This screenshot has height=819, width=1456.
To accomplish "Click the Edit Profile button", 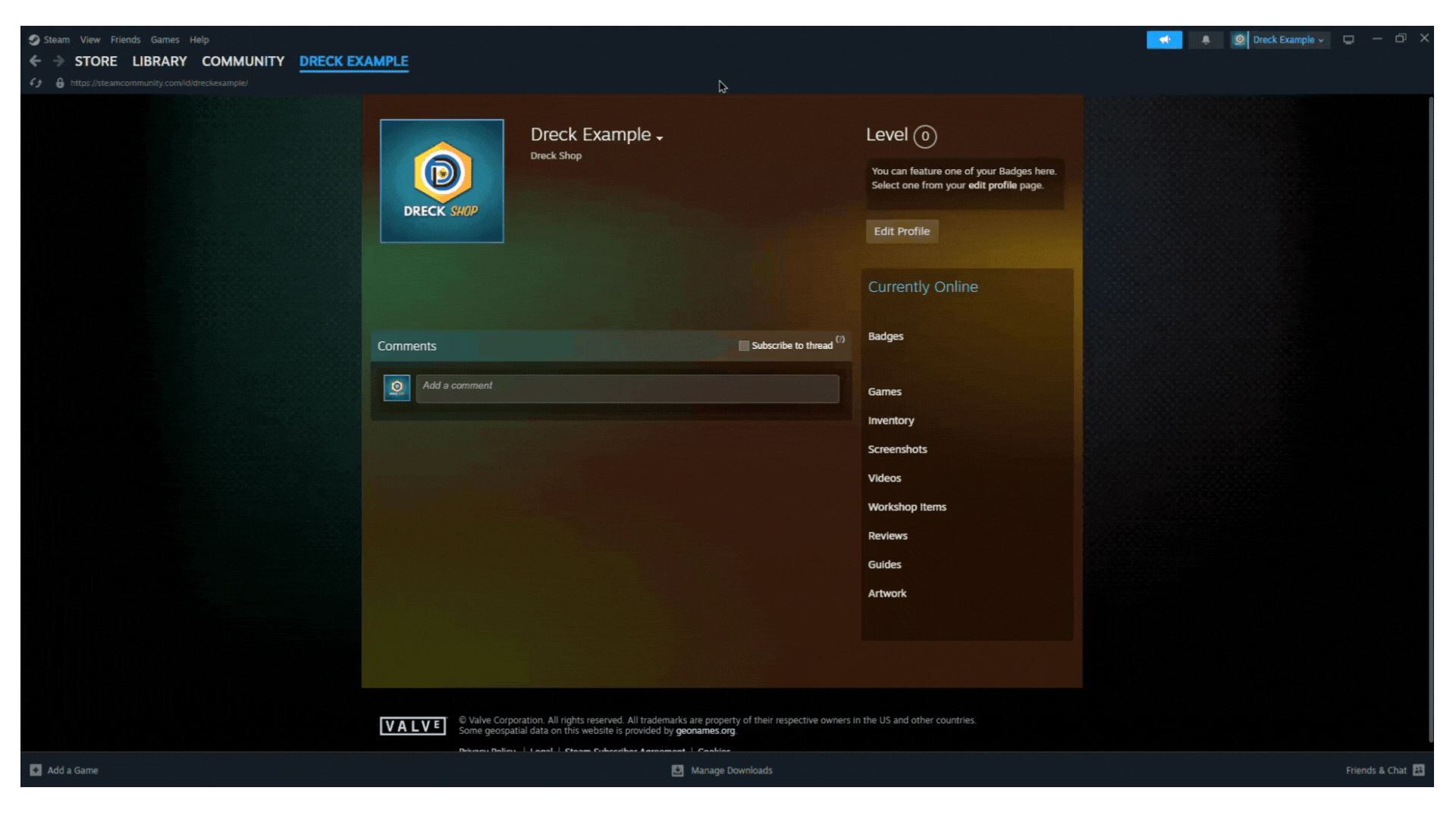I will pyautogui.click(x=902, y=231).
